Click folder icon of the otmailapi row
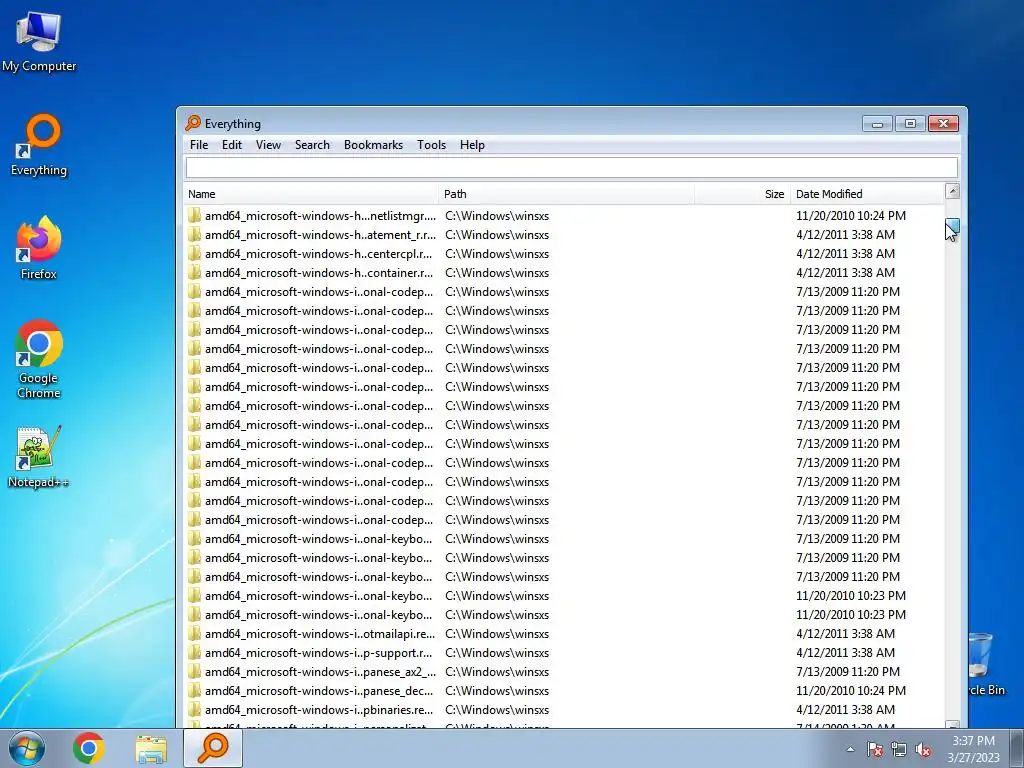The width and height of the screenshot is (1024, 768). (x=194, y=633)
